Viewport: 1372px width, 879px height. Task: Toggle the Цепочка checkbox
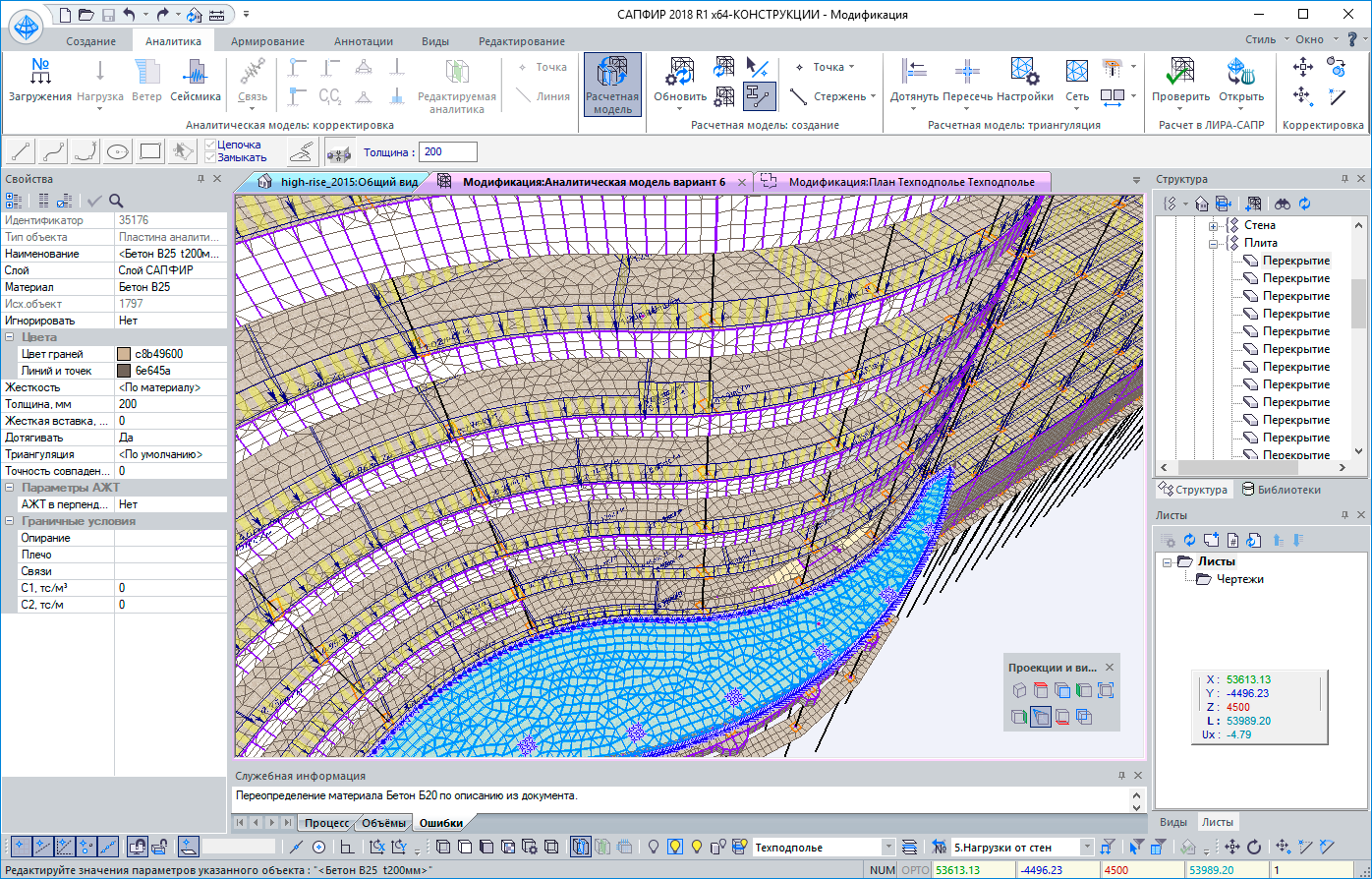(210, 145)
